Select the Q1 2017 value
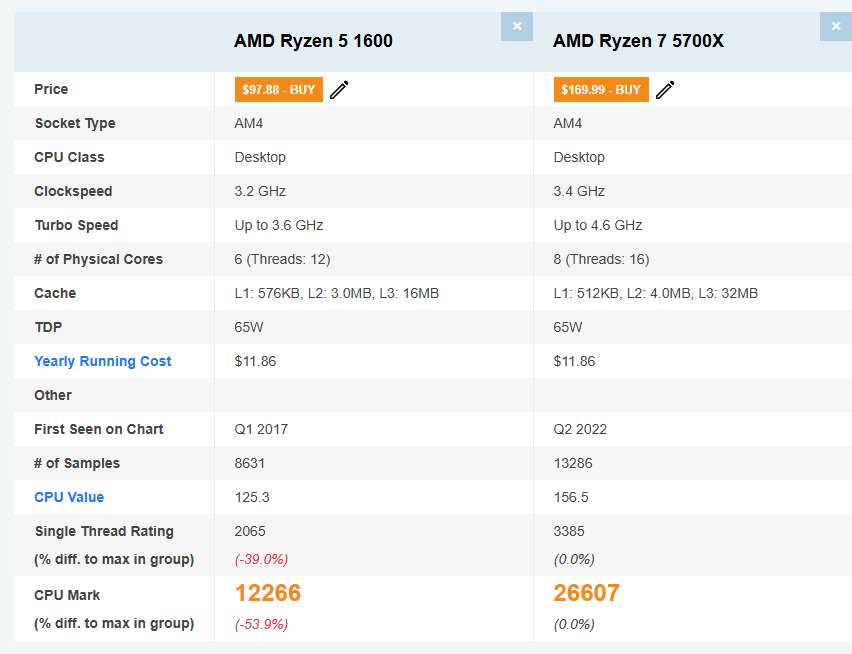852x654 pixels. click(261, 429)
